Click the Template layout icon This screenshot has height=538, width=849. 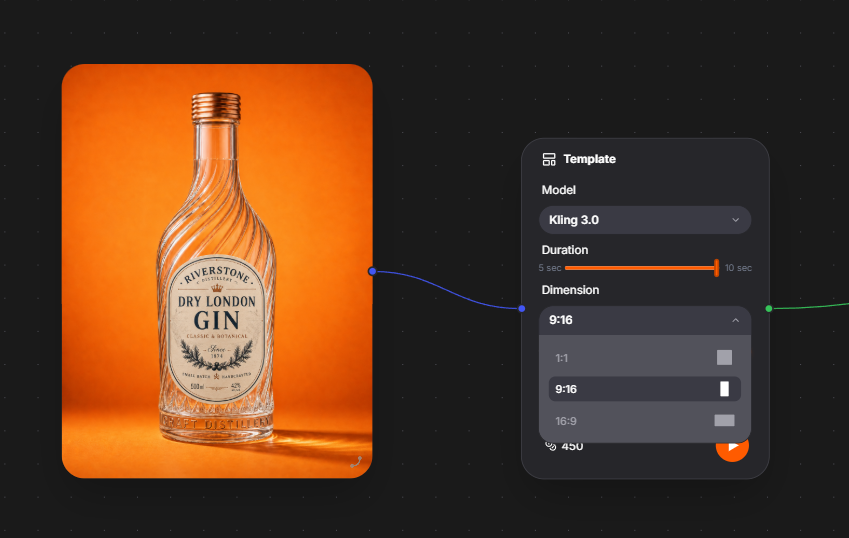pyautogui.click(x=549, y=159)
